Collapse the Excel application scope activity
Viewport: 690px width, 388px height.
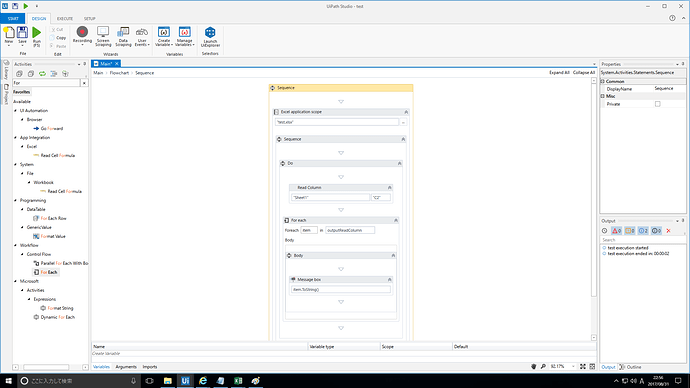coord(406,112)
